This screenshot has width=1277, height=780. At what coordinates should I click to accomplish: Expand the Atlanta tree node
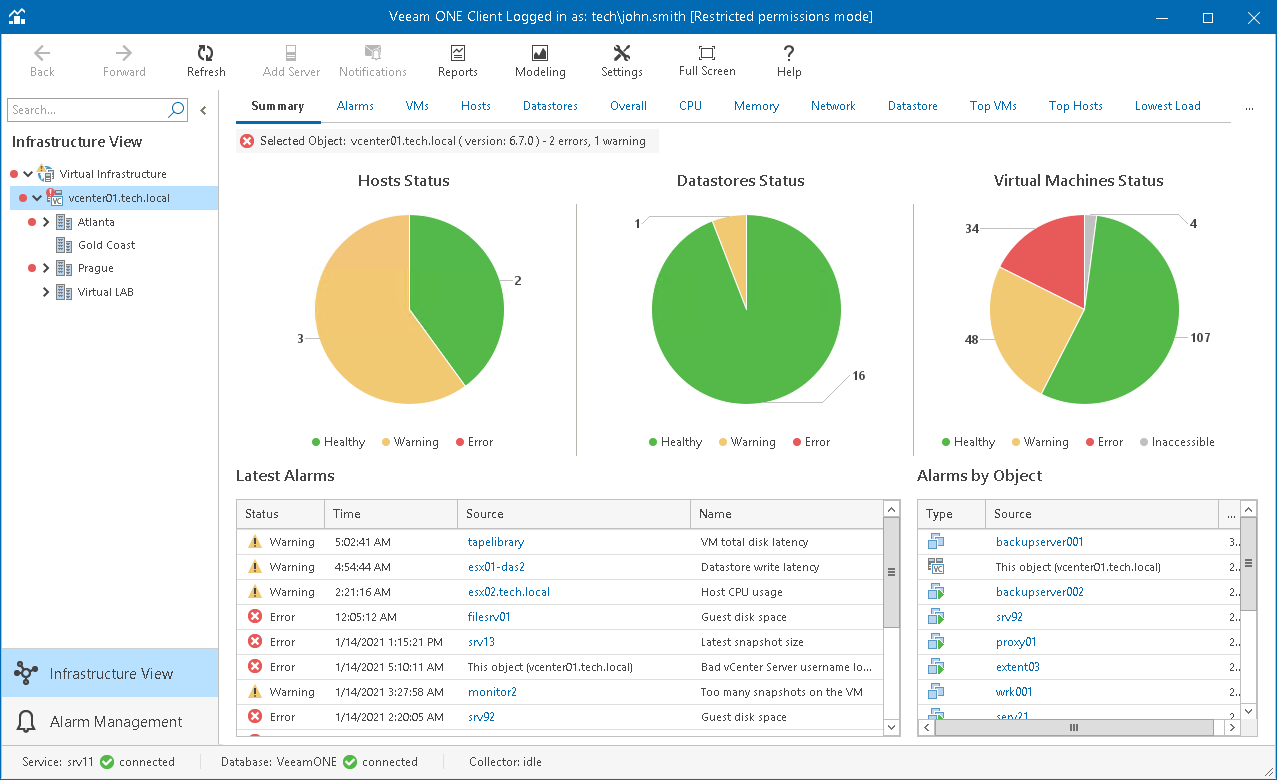46,222
